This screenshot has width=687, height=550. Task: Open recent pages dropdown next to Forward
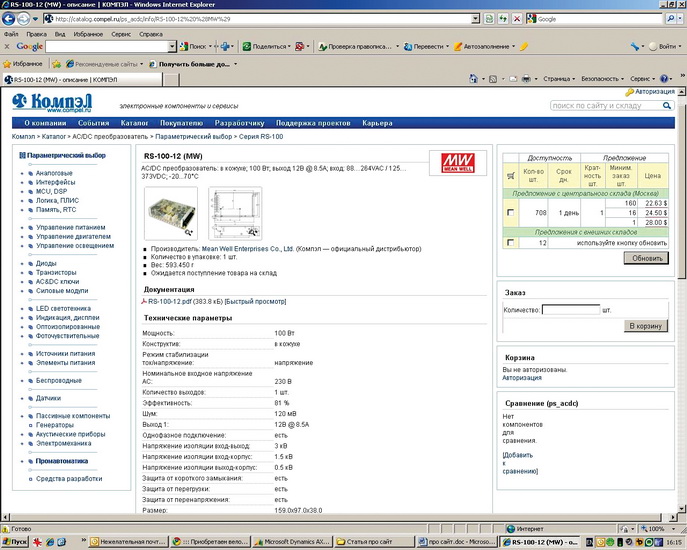35,19
